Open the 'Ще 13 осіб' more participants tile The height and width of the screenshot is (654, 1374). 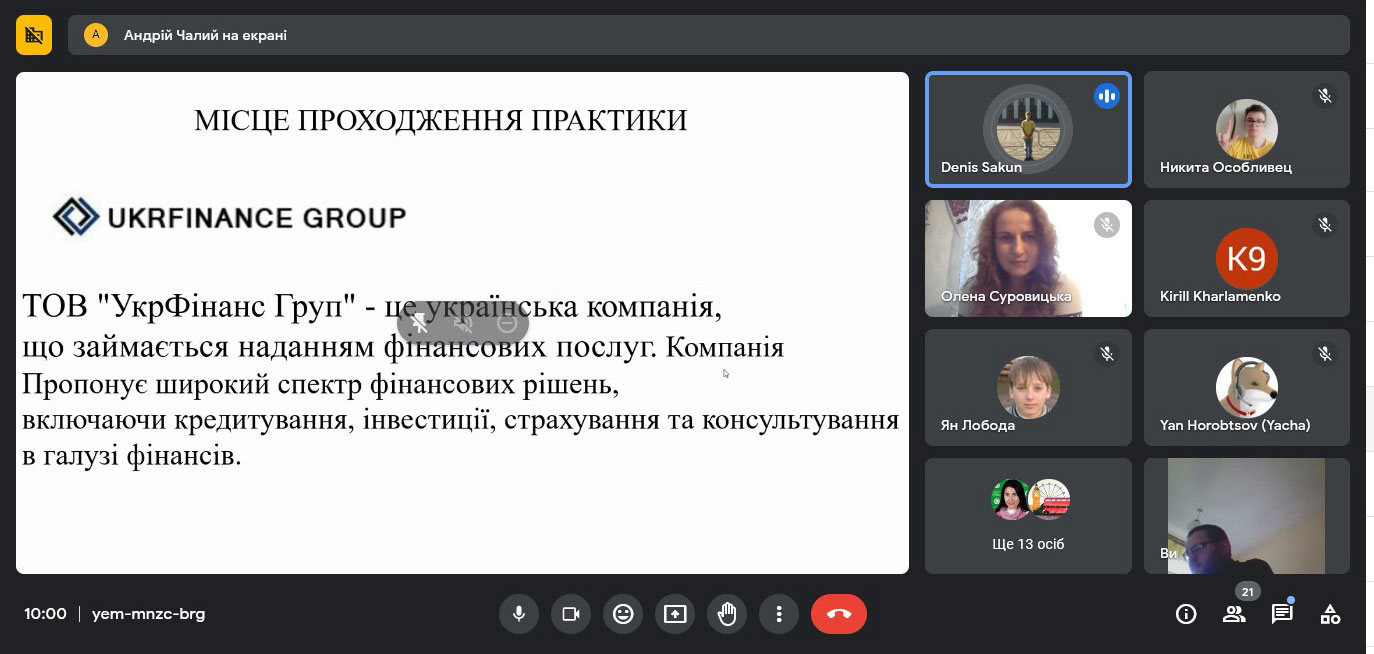(x=1028, y=516)
